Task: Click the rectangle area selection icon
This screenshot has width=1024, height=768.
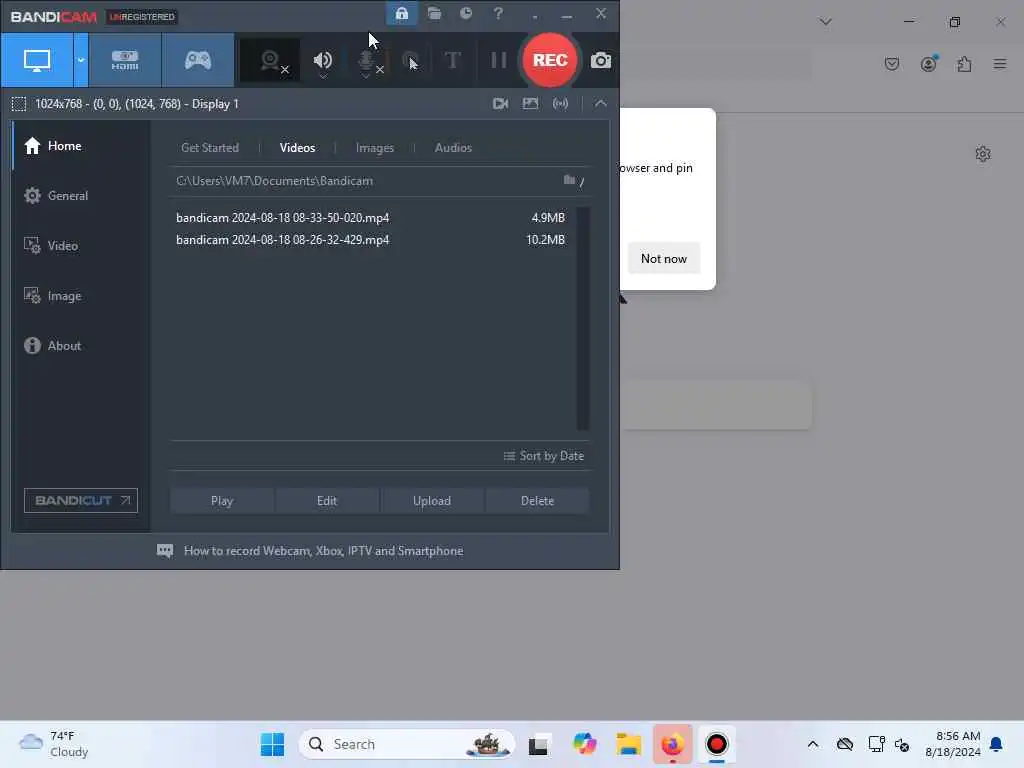Action: [19, 104]
